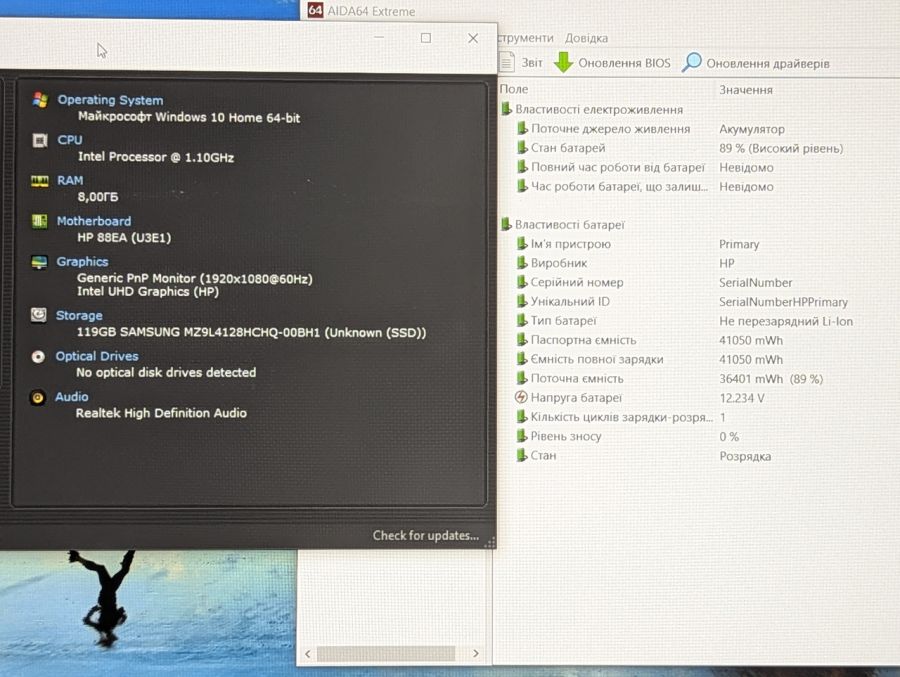900x677 pixels.
Task: Select the Поточна ємність row
Action: coord(670,378)
